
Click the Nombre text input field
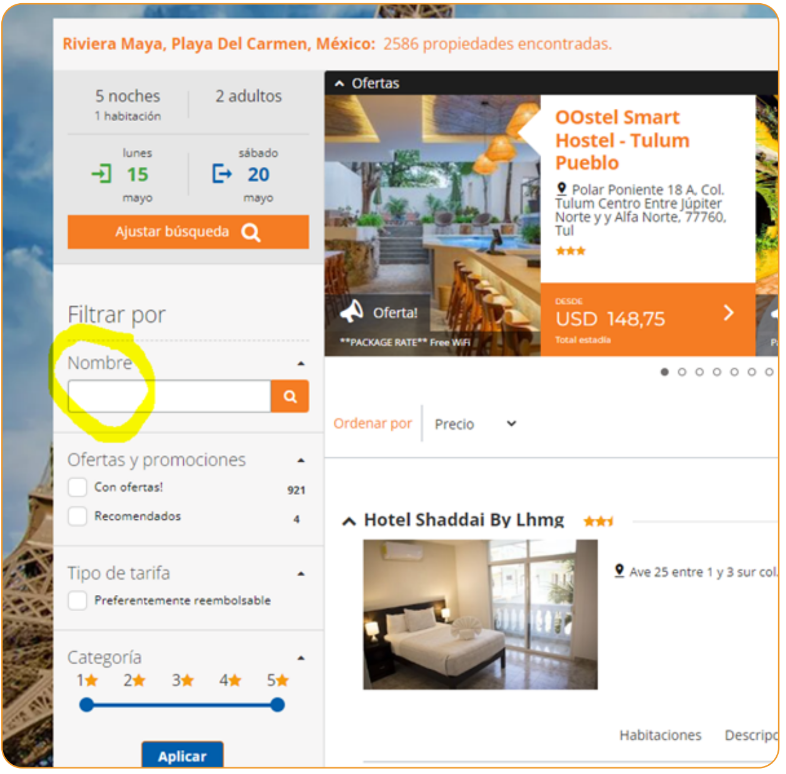(169, 397)
